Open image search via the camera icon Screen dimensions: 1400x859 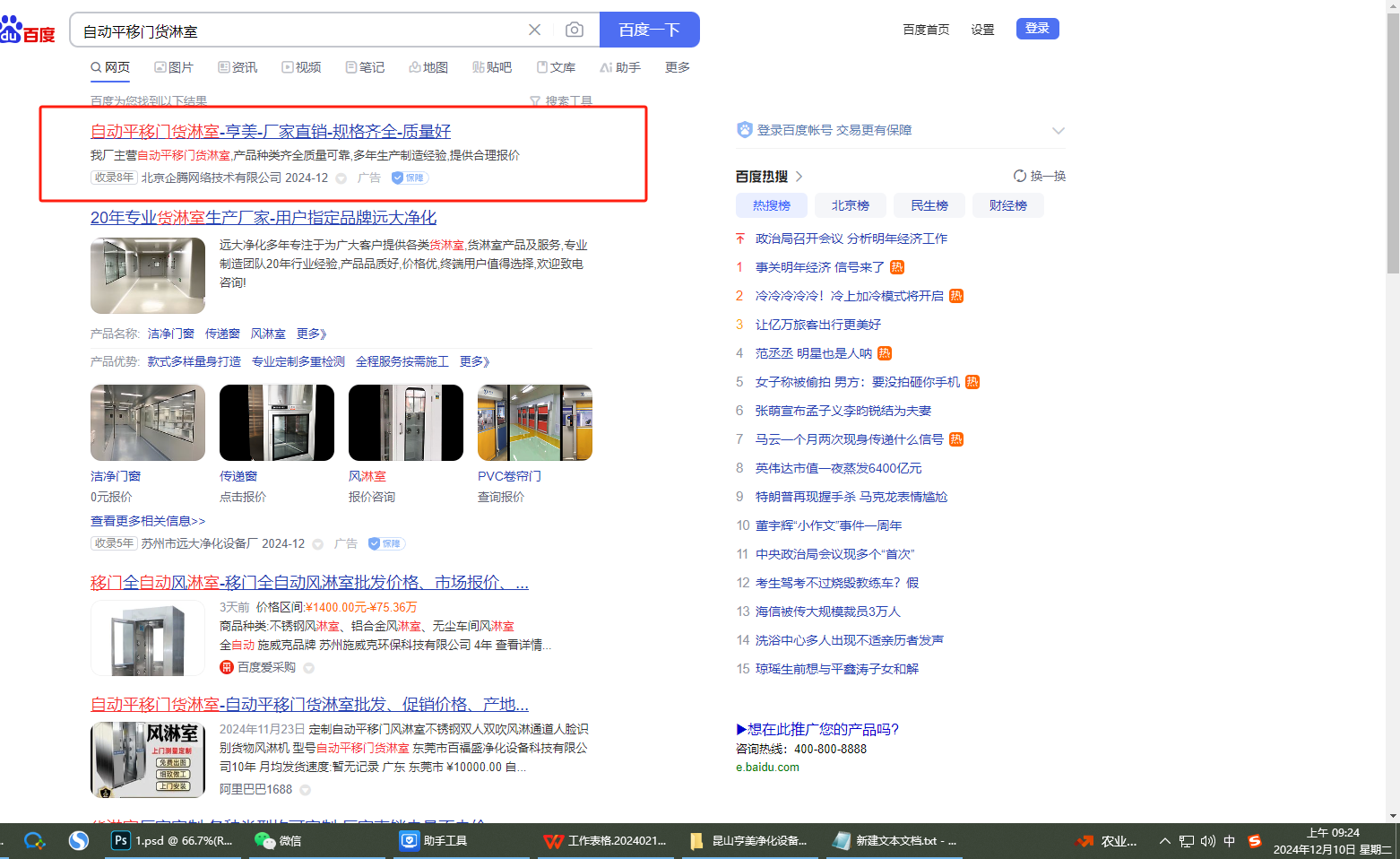575,30
